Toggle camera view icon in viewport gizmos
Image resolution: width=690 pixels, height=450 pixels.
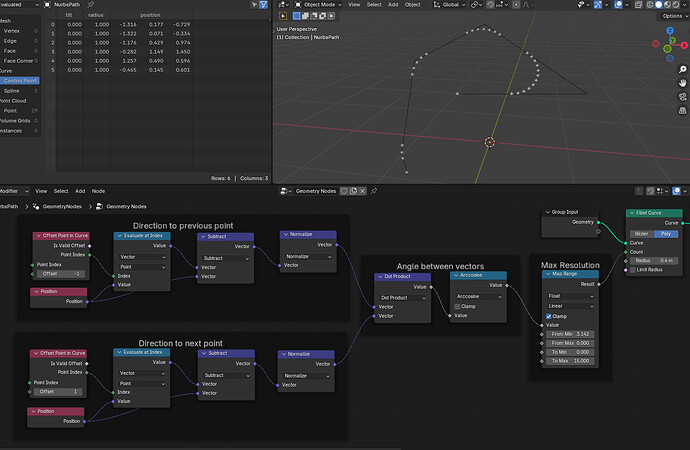pyautogui.click(x=683, y=97)
